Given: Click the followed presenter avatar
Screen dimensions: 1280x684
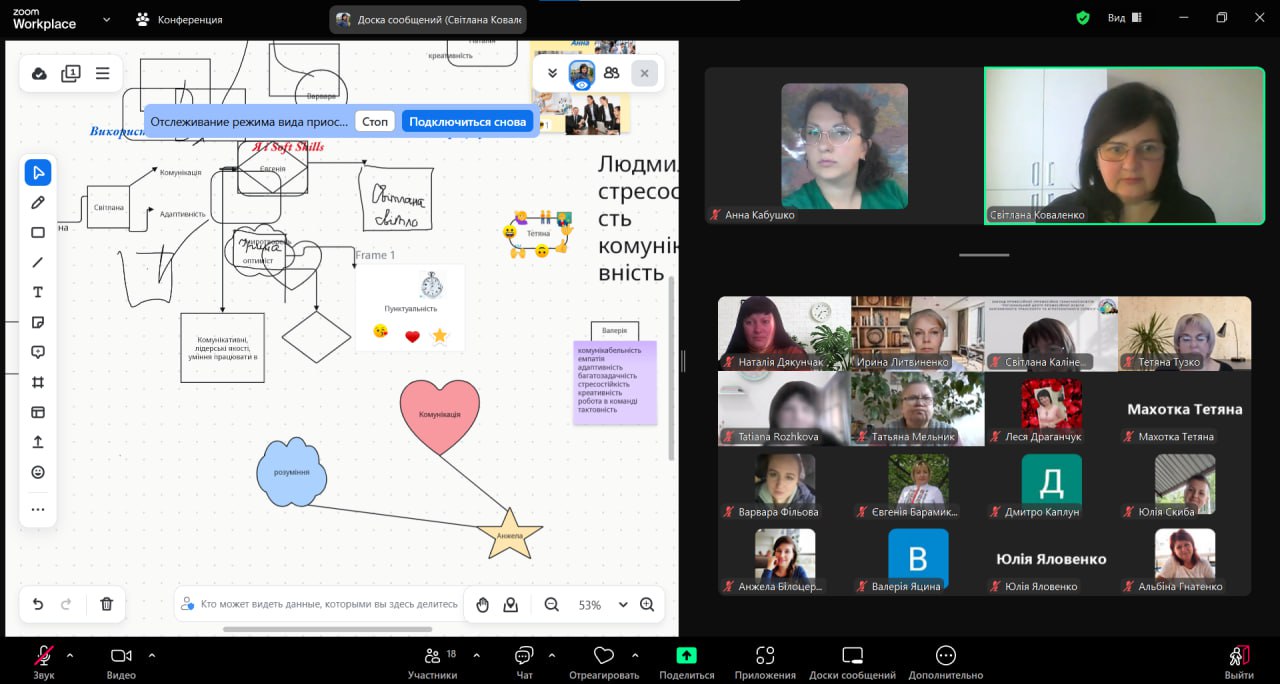Looking at the screenshot, I should click(582, 73).
